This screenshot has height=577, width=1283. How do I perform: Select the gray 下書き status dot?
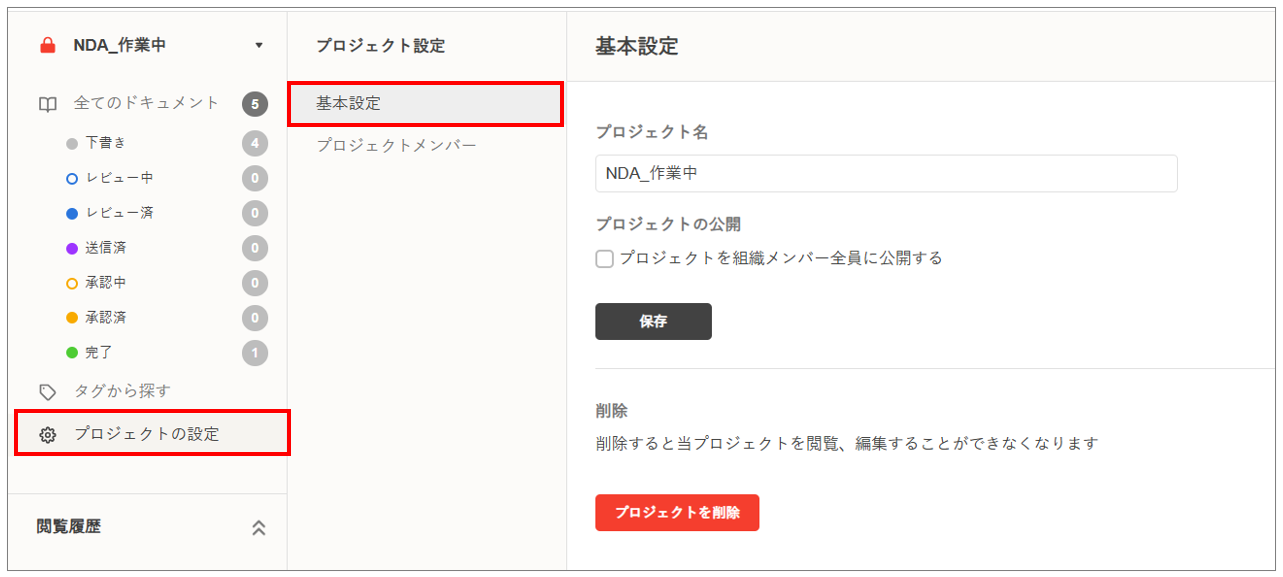tap(72, 143)
